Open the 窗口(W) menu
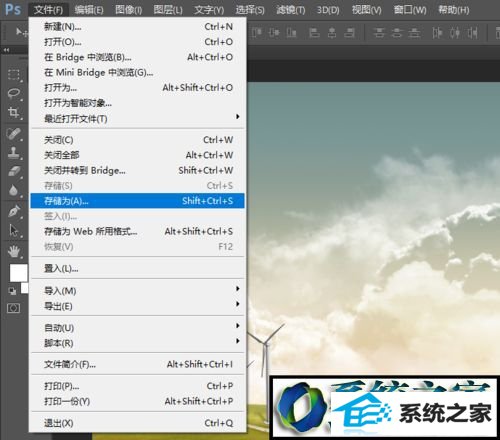Image resolution: width=500 pixels, height=440 pixels. click(410, 10)
